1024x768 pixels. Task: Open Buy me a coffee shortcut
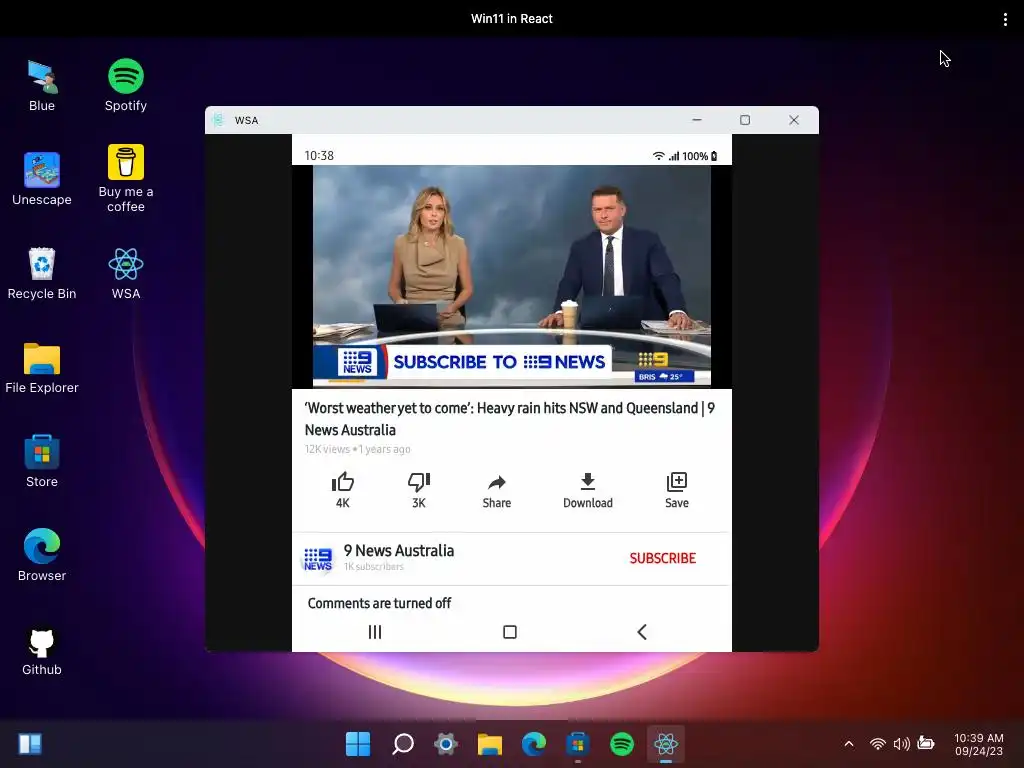(125, 179)
